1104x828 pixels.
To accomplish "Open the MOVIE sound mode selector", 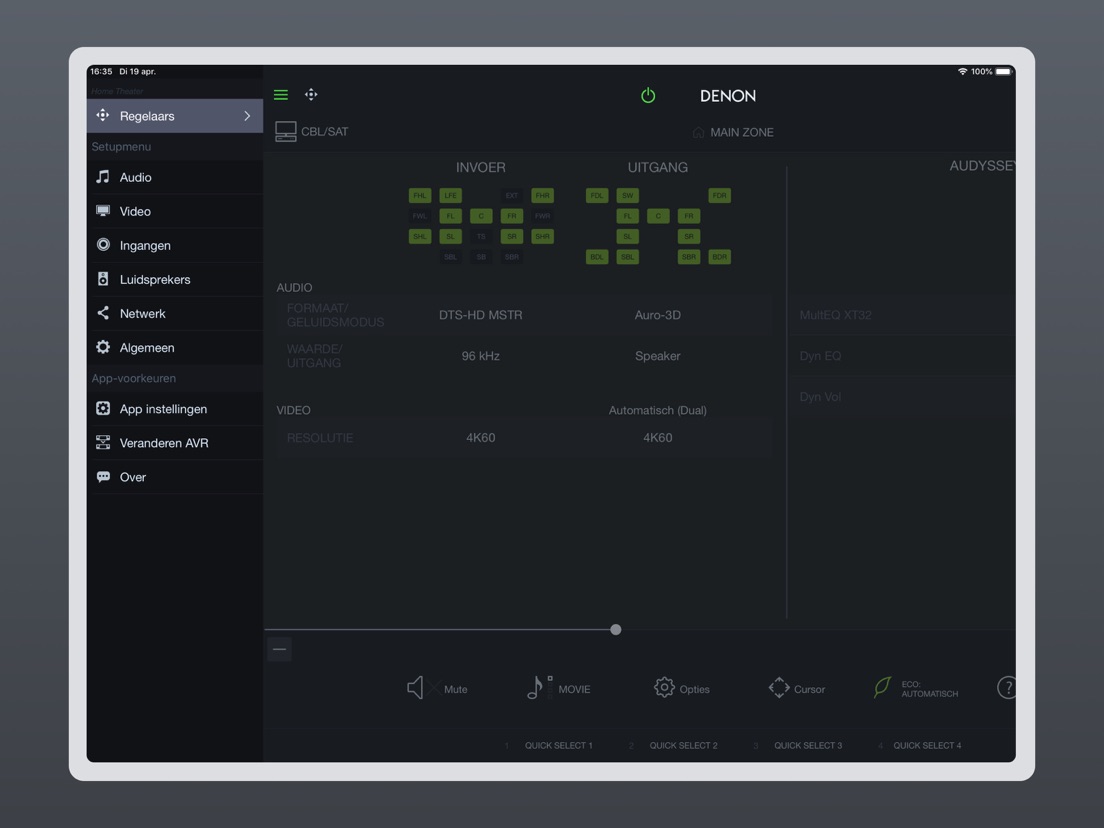I will 559,688.
